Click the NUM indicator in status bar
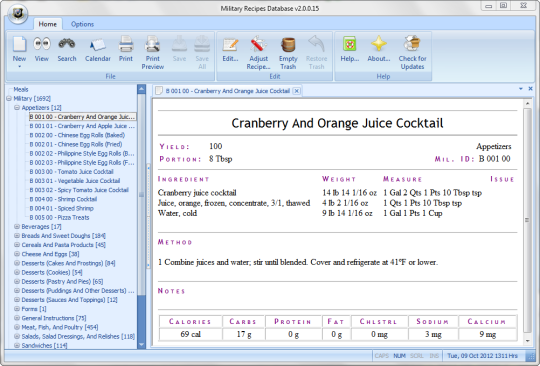 click(x=399, y=356)
